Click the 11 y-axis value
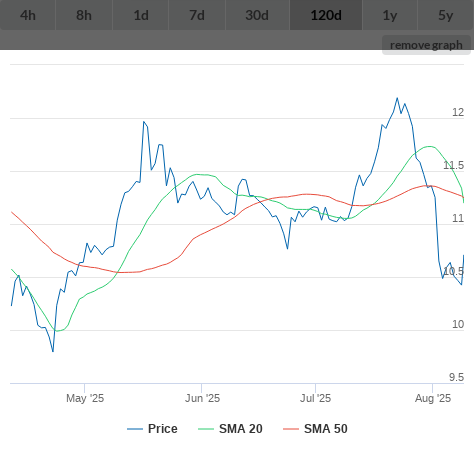 click(x=458, y=218)
